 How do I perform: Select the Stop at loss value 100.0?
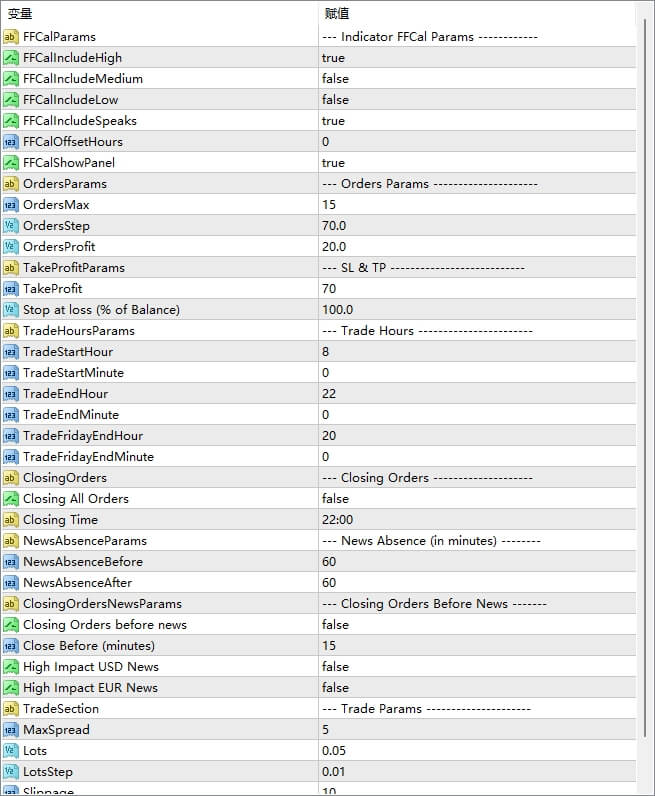click(x=338, y=310)
